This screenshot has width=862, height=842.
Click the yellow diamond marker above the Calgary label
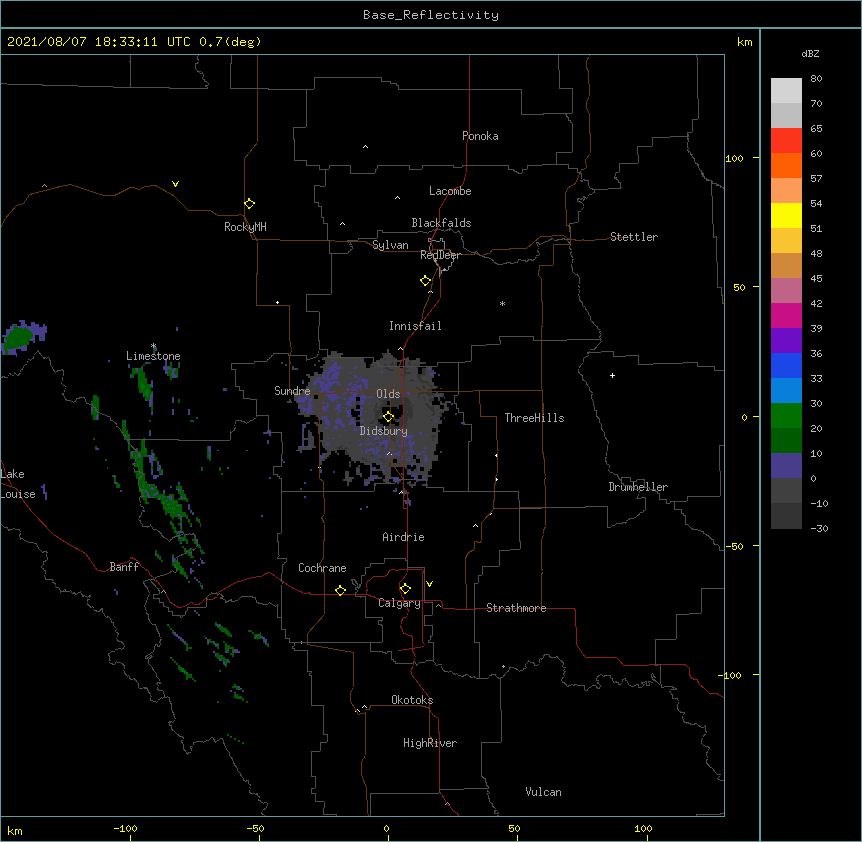pos(405,589)
